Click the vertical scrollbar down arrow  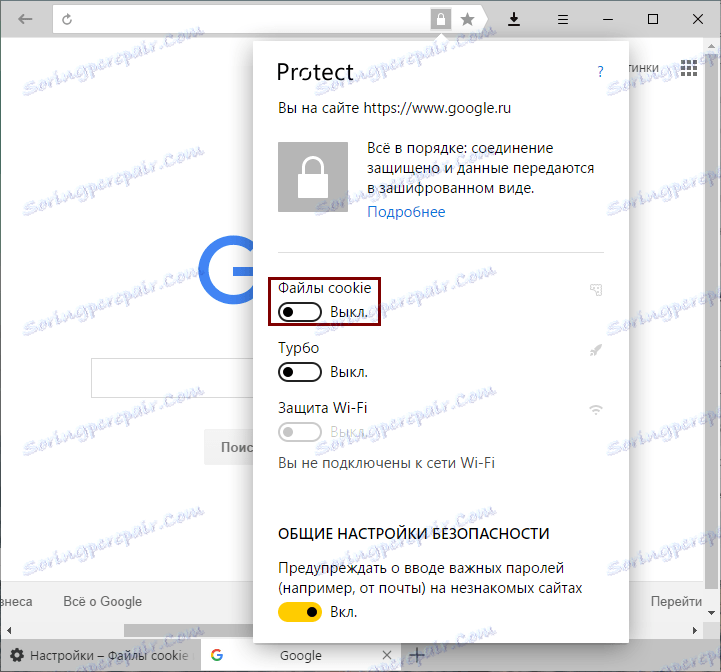coord(711,613)
